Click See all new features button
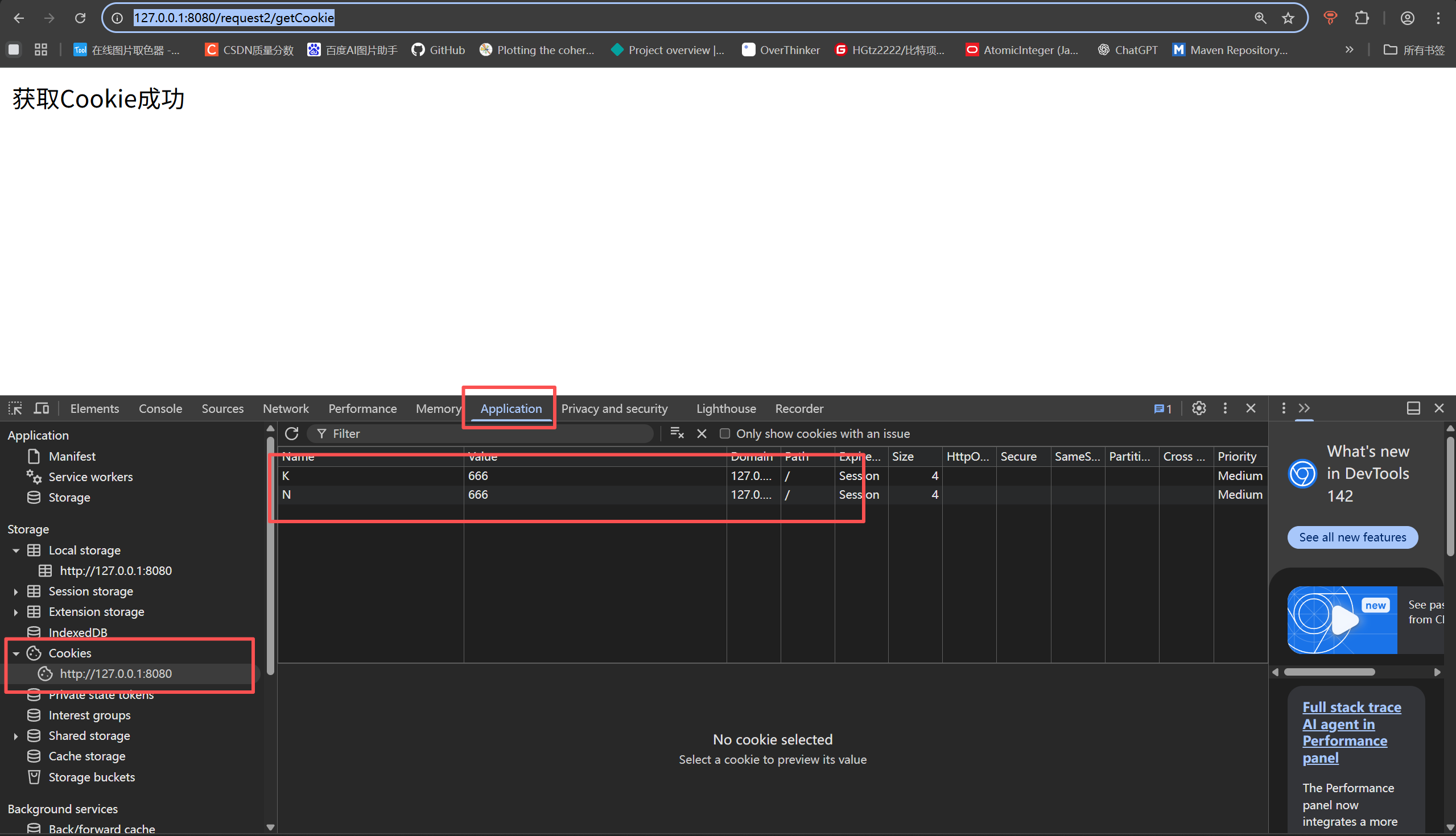Viewport: 1456px width, 836px height. tap(1352, 537)
